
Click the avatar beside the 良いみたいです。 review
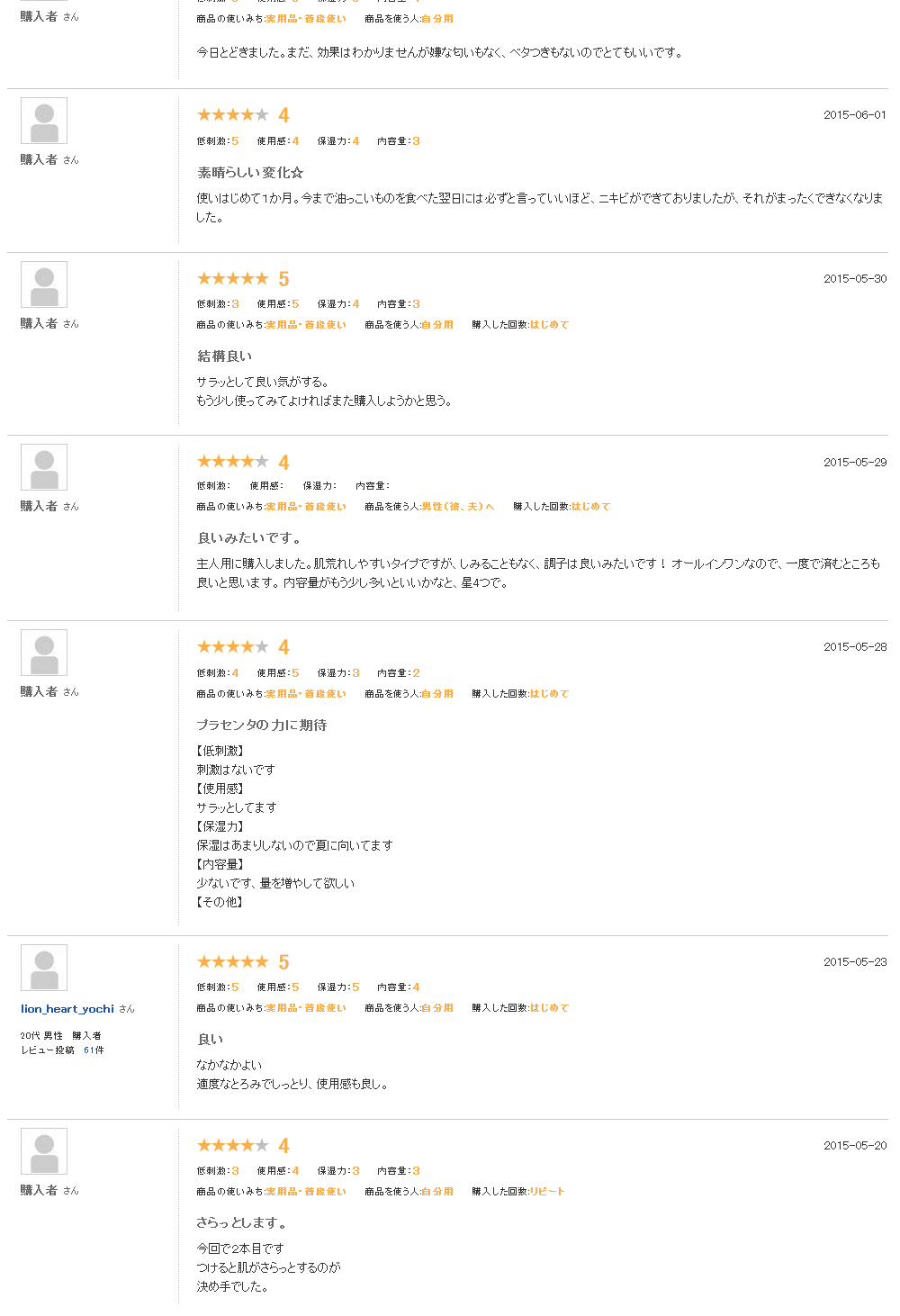(x=44, y=467)
